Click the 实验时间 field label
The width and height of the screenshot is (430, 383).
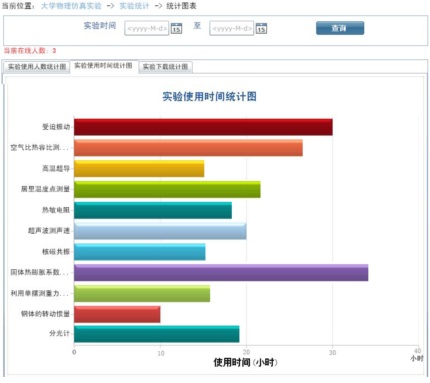point(100,26)
